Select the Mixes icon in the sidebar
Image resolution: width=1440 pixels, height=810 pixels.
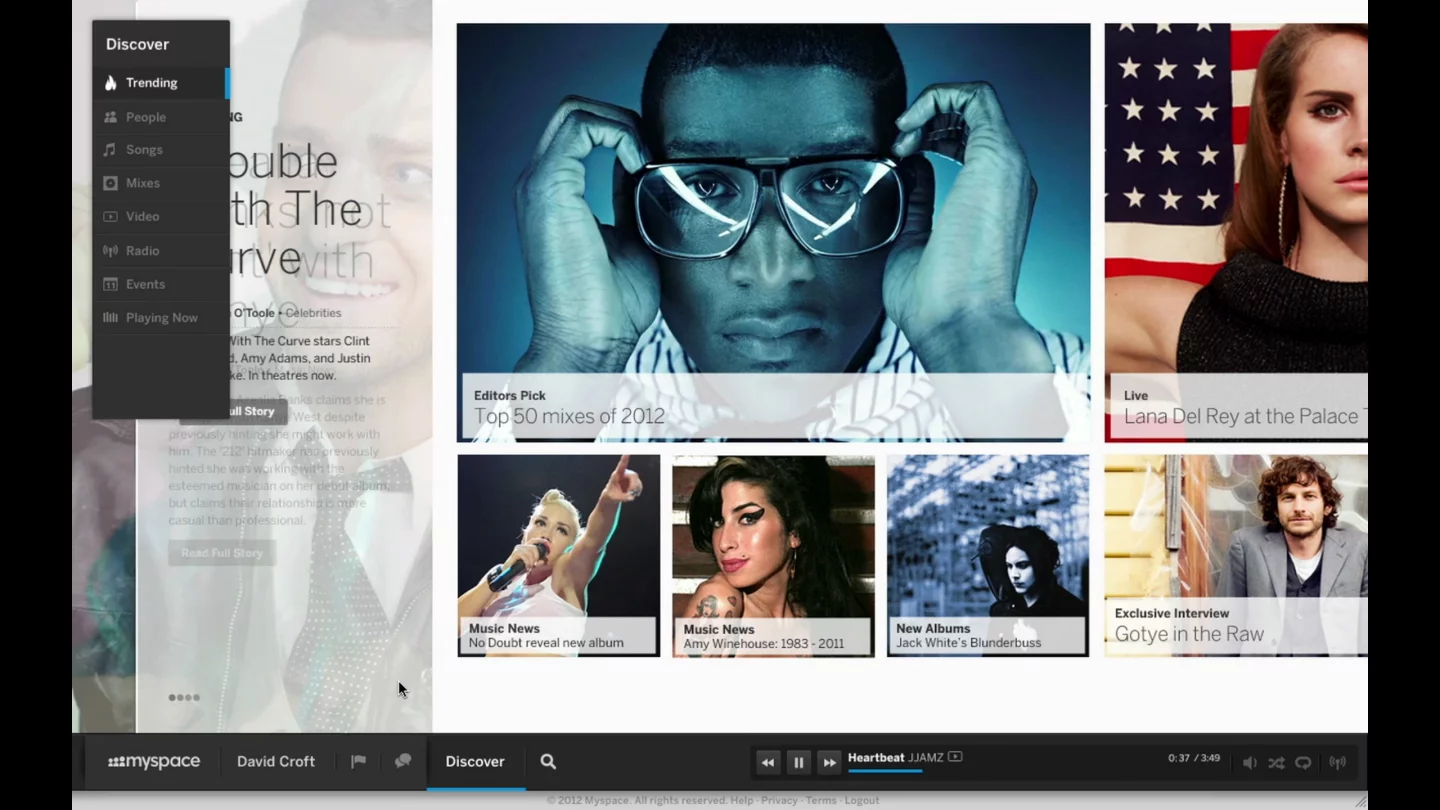110,183
